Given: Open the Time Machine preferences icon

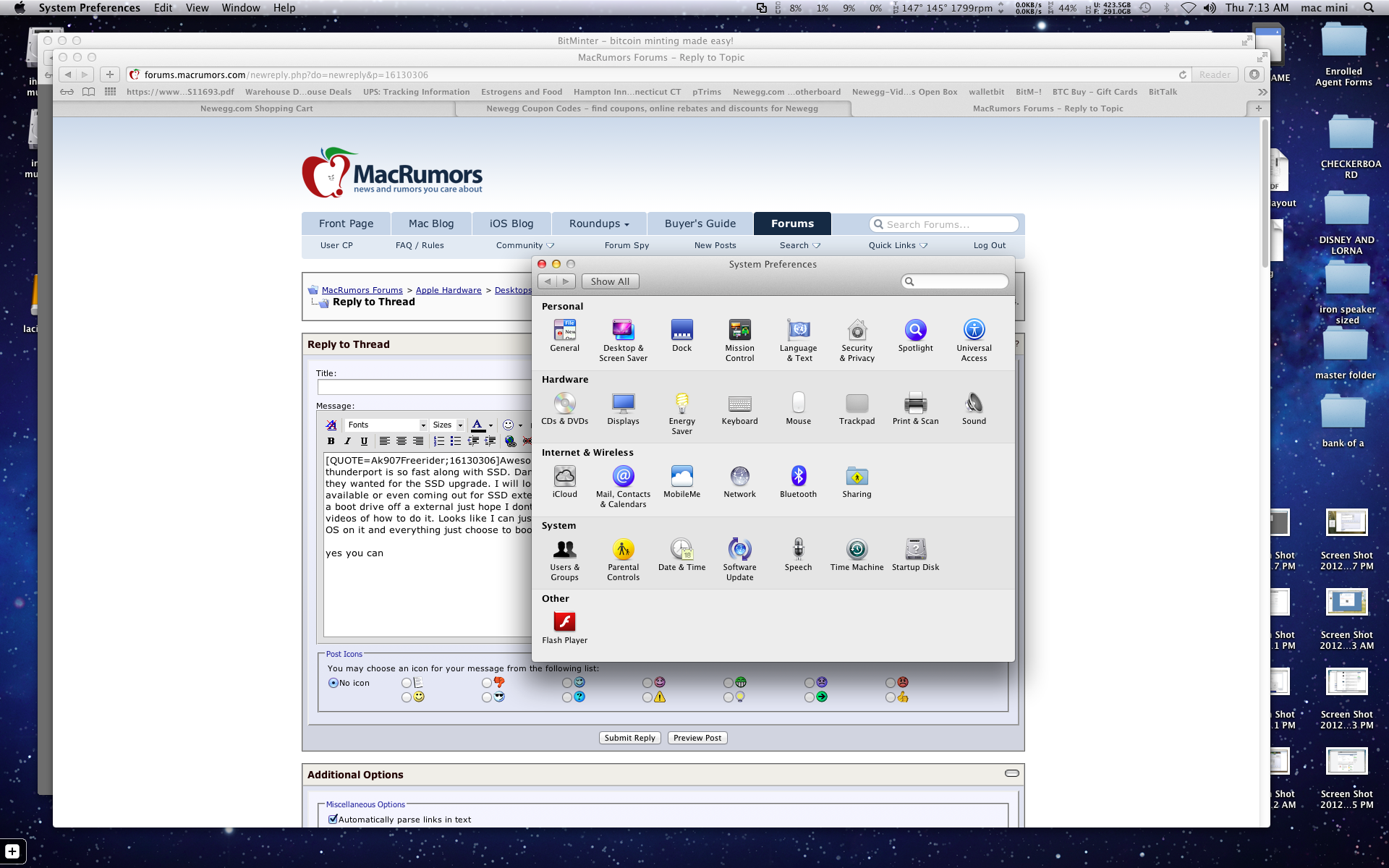Looking at the screenshot, I should [x=857, y=550].
